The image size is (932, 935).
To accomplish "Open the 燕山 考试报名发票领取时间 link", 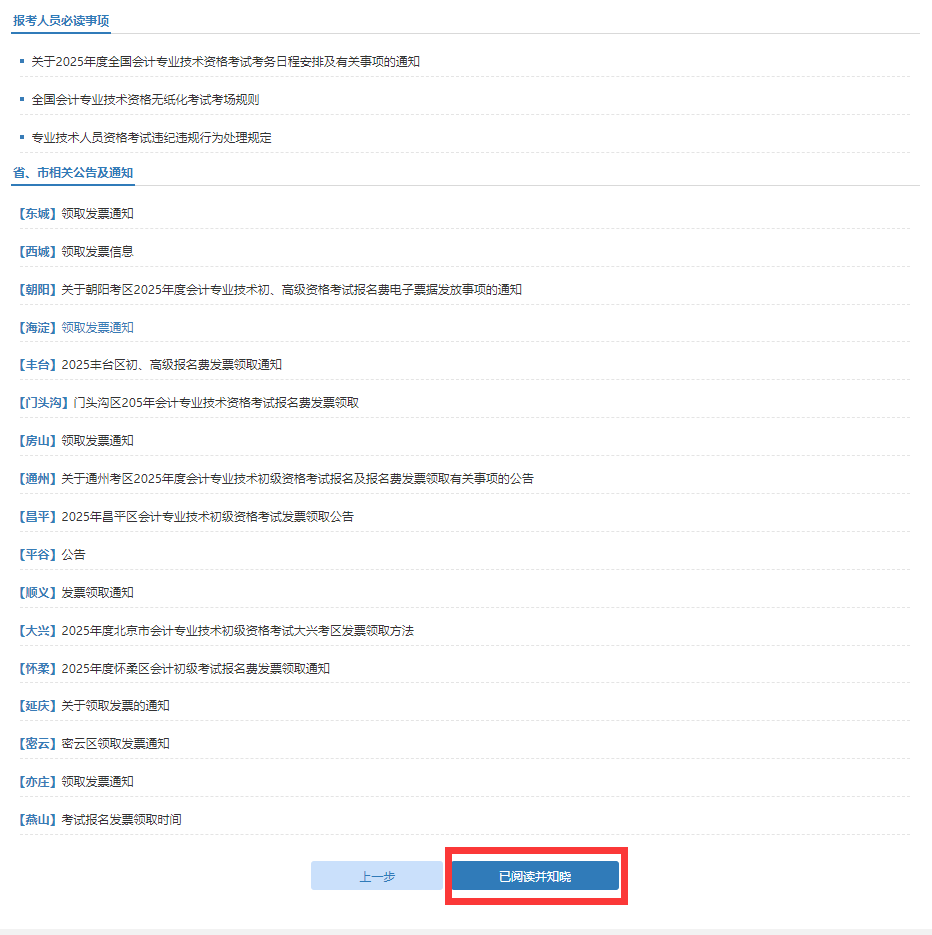I will click(121, 820).
